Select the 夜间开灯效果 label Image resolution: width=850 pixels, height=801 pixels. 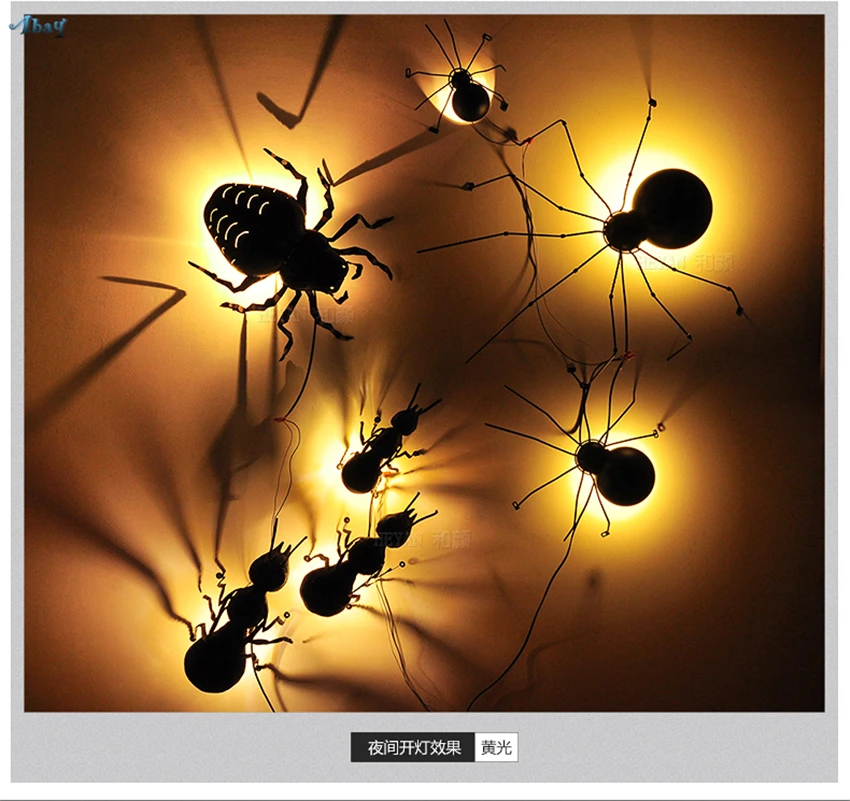point(413,747)
